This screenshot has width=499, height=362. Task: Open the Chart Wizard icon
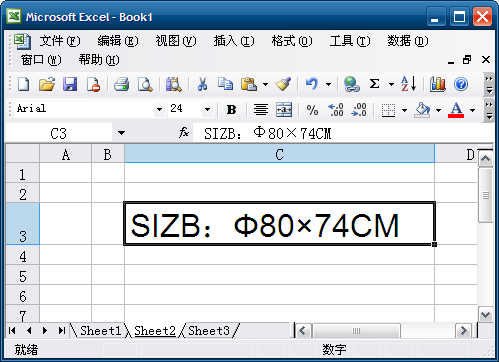[x=437, y=84]
